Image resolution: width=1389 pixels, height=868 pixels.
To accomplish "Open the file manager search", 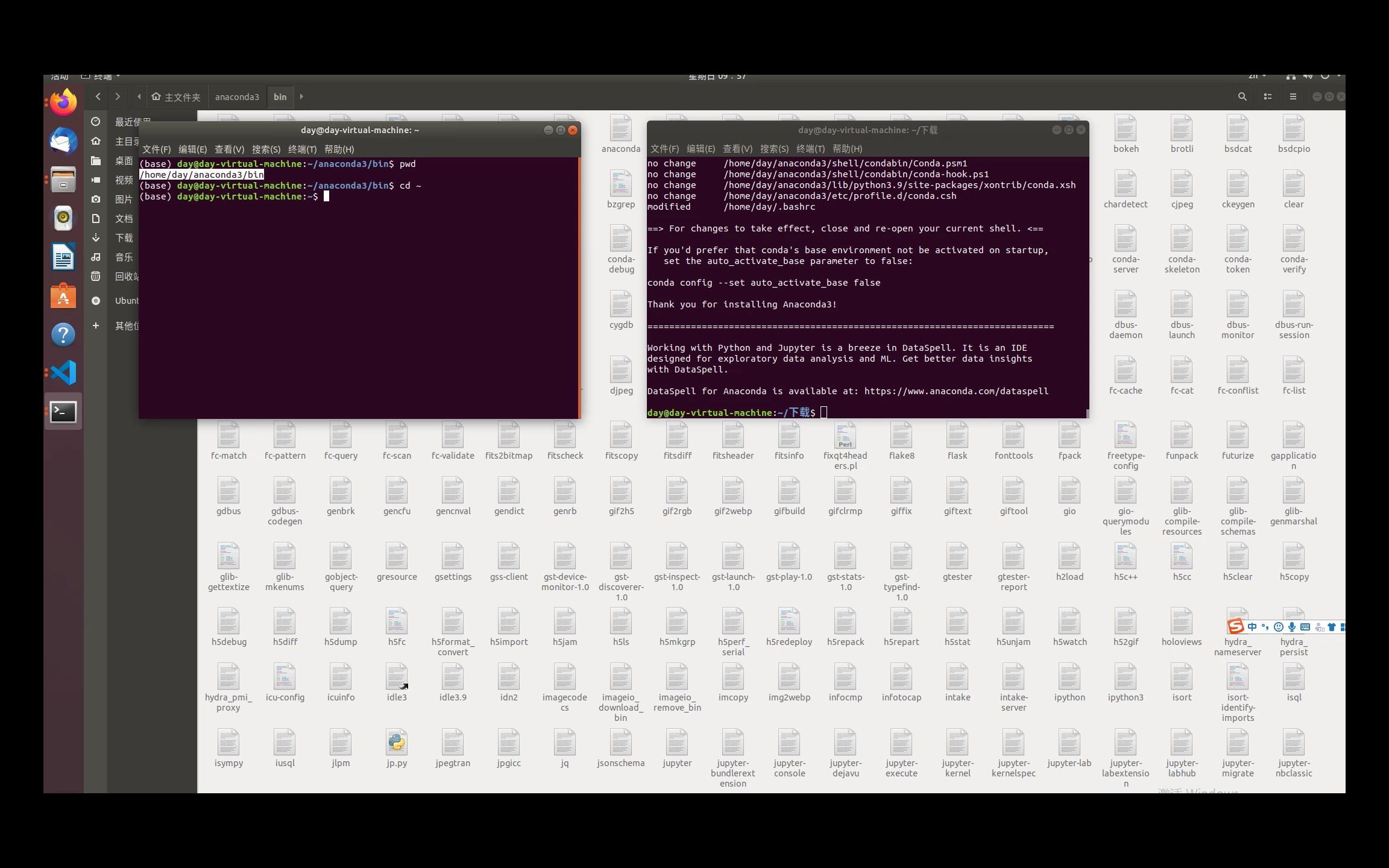I will click(x=1242, y=96).
